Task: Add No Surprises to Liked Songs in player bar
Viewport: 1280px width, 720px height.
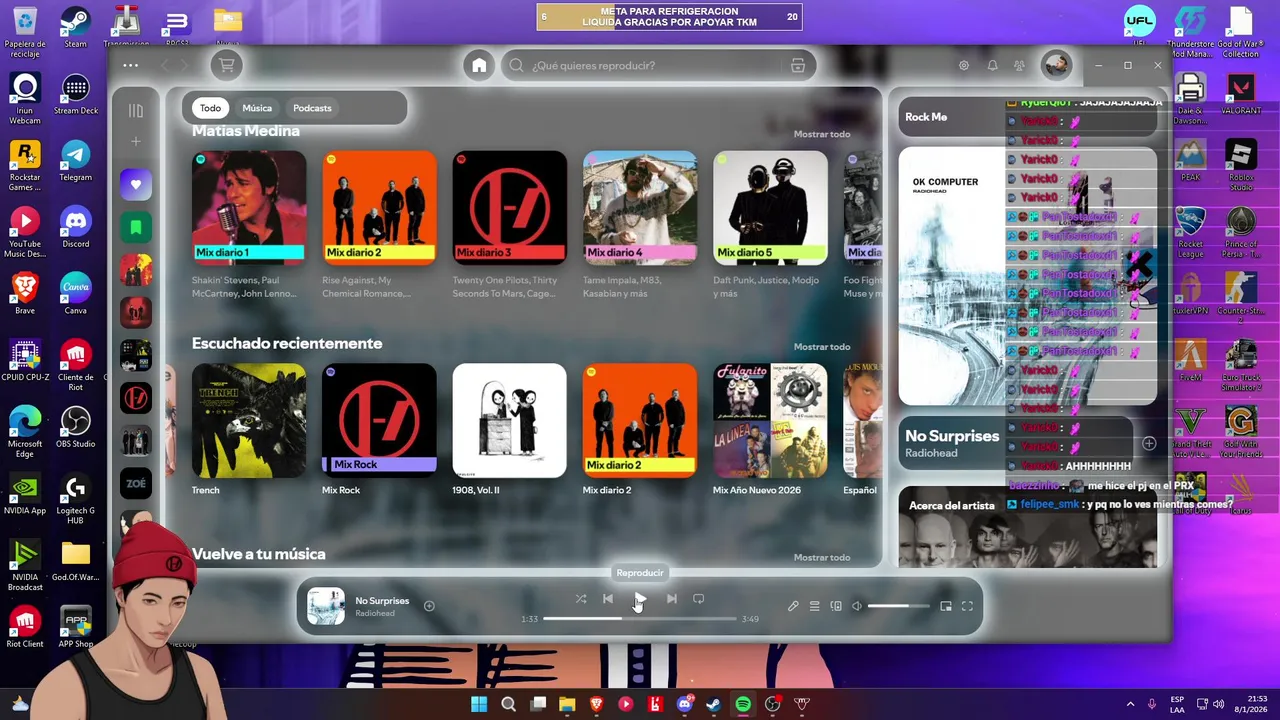Action: coord(429,606)
